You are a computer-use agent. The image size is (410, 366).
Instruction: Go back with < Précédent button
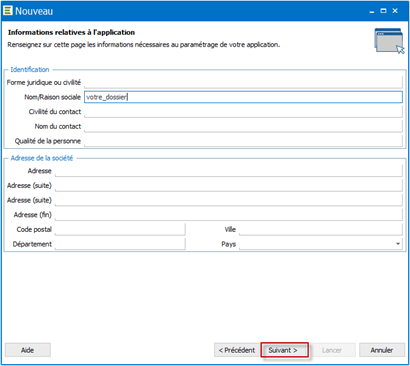pos(237,350)
